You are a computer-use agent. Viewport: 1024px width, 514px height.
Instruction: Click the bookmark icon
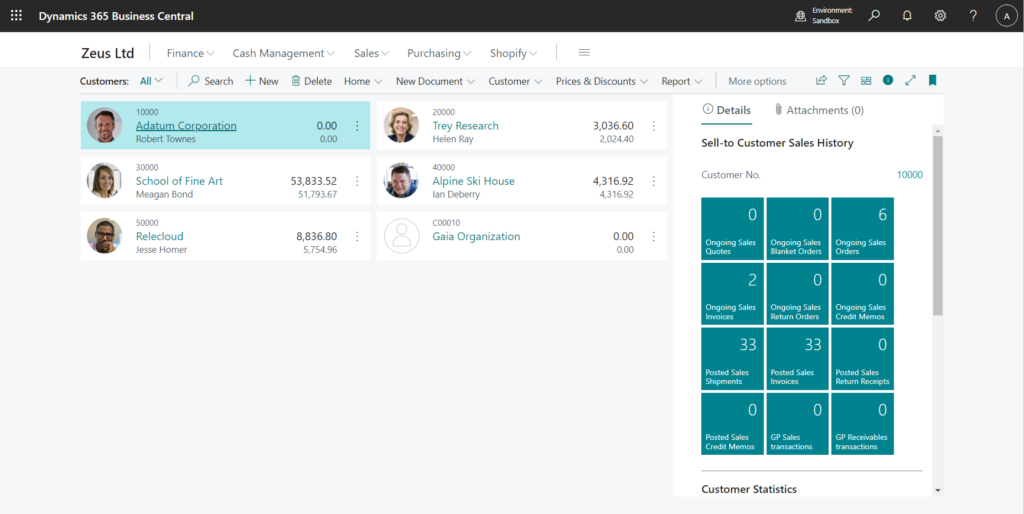click(933, 80)
